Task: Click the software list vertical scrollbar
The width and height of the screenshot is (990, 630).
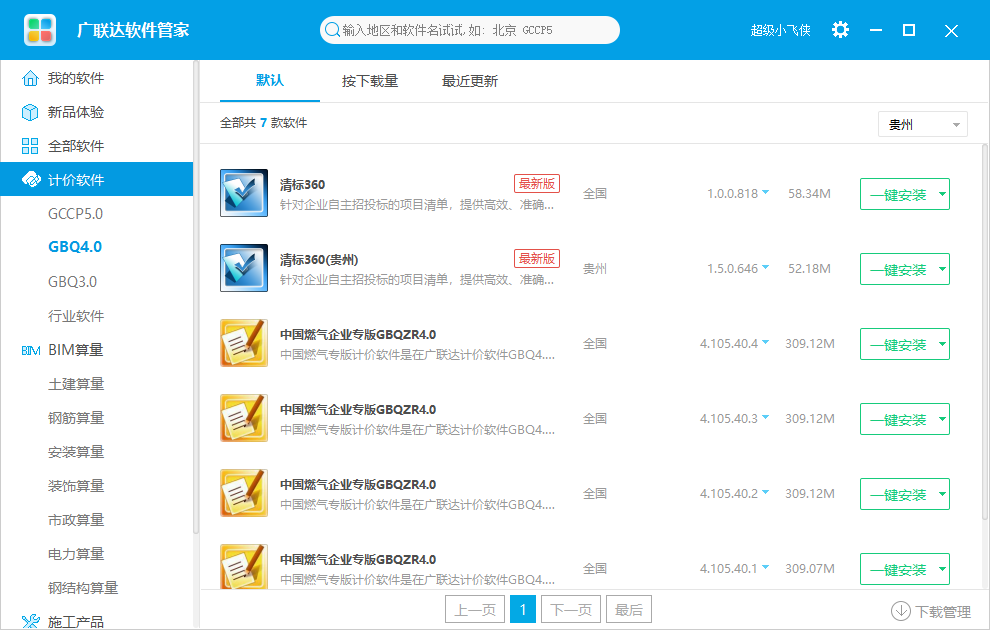Action: click(985, 331)
